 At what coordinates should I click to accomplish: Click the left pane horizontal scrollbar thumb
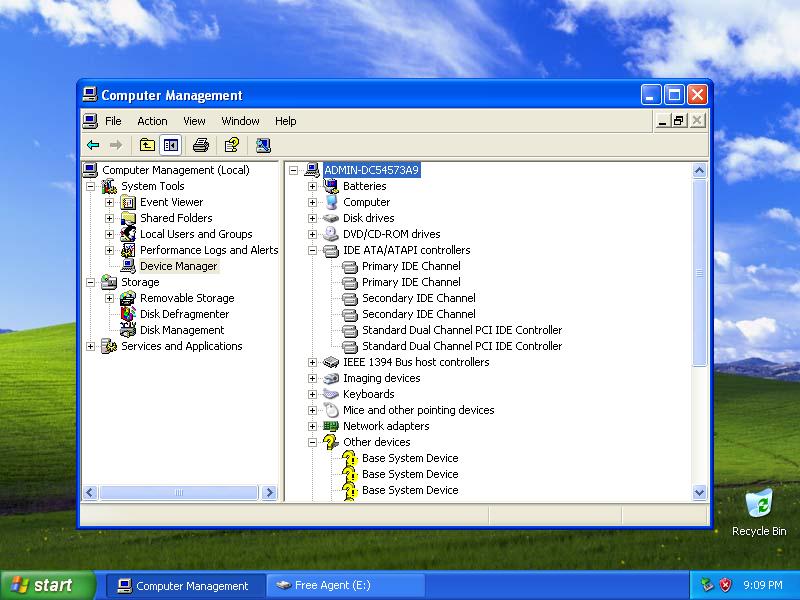click(x=179, y=492)
